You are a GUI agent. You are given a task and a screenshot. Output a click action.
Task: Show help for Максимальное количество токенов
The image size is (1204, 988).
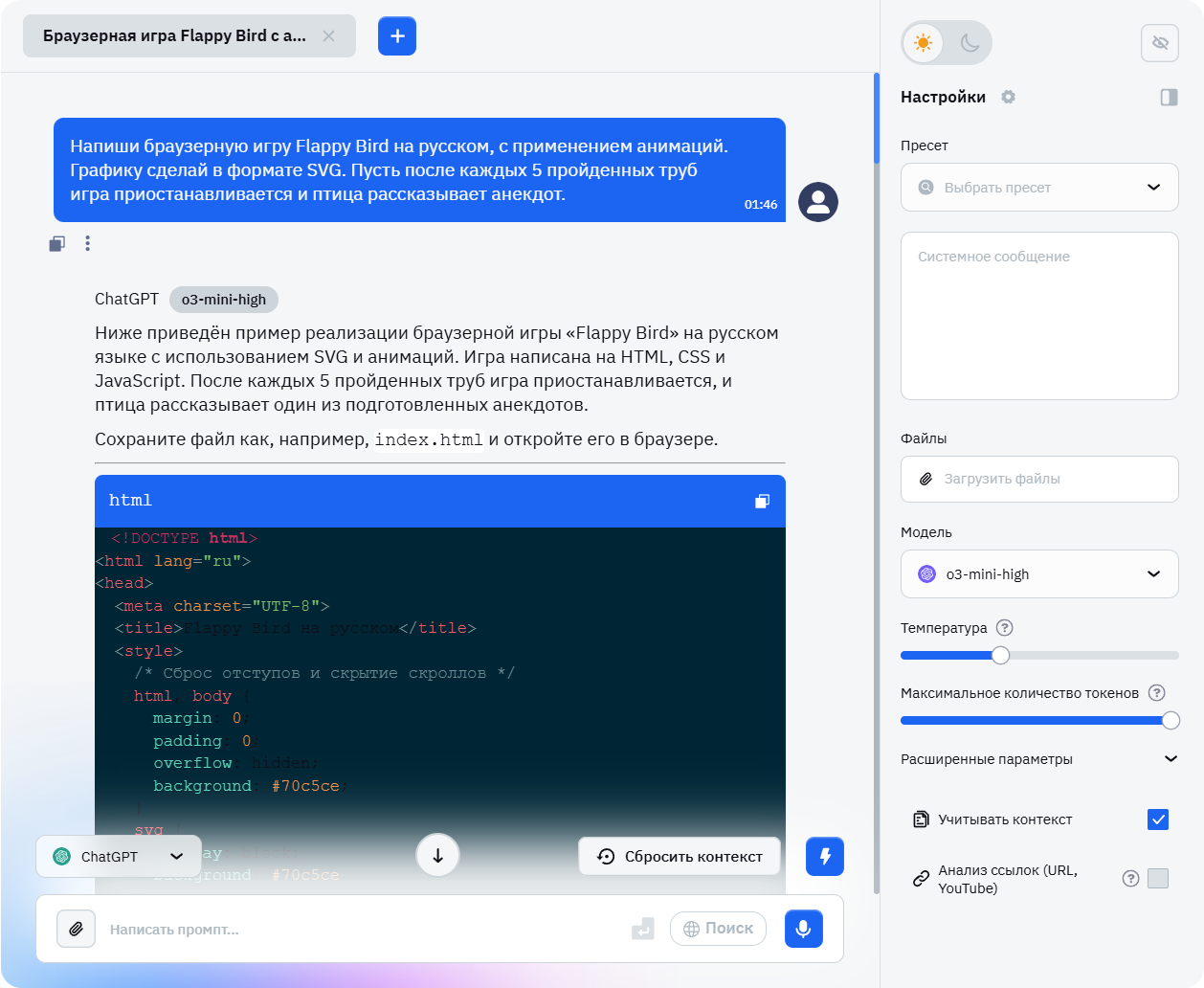[x=1156, y=693]
